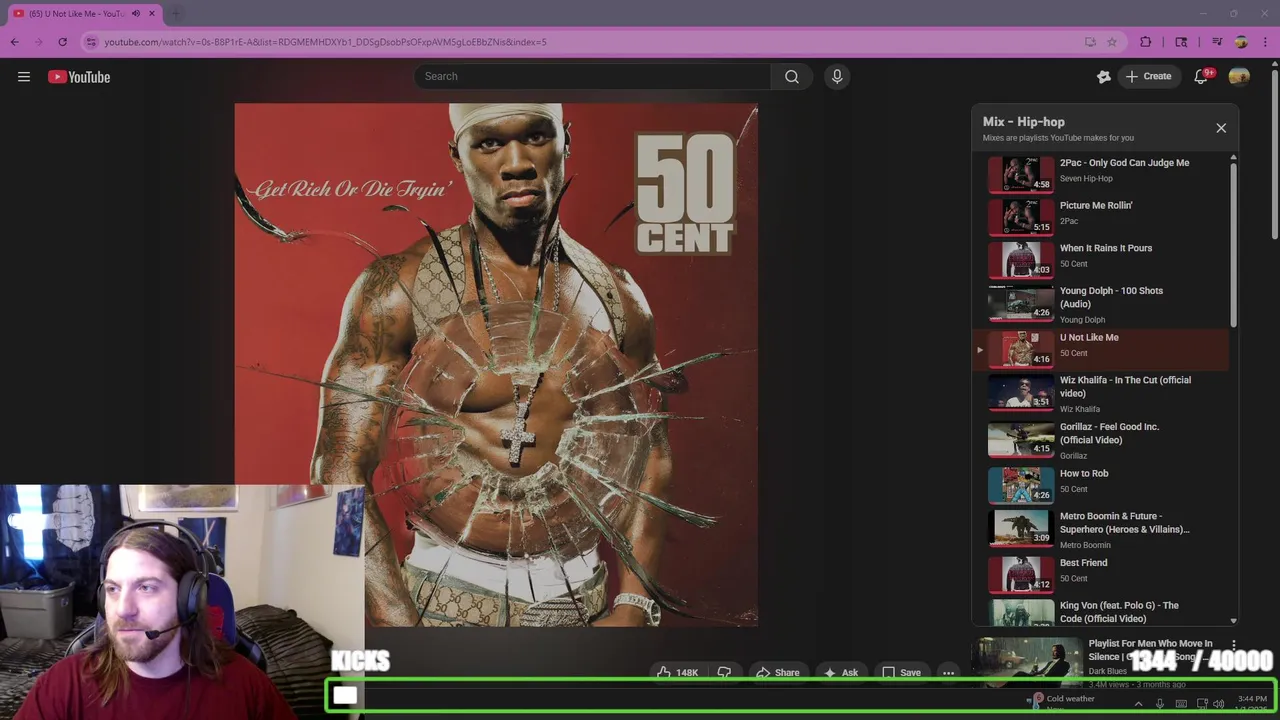The image size is (1280, 720).
Task: Open Playlist For Men Who Move In Silence
Action: coord(1150,650)
